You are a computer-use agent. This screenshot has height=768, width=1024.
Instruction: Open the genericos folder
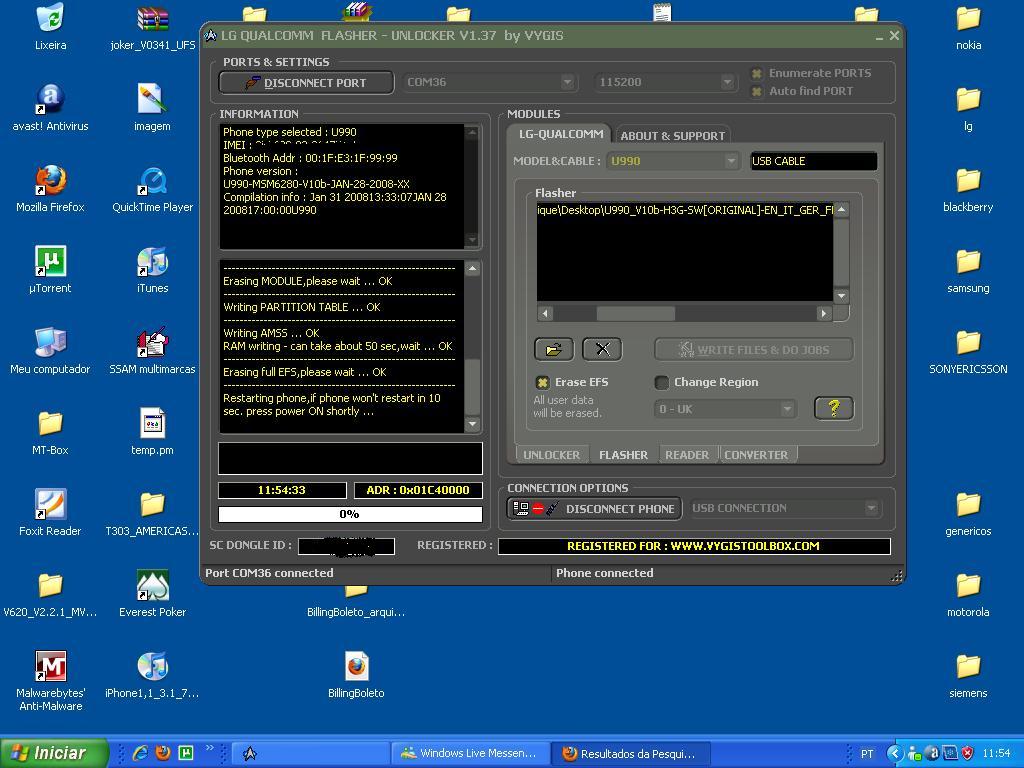coord(968,504)
